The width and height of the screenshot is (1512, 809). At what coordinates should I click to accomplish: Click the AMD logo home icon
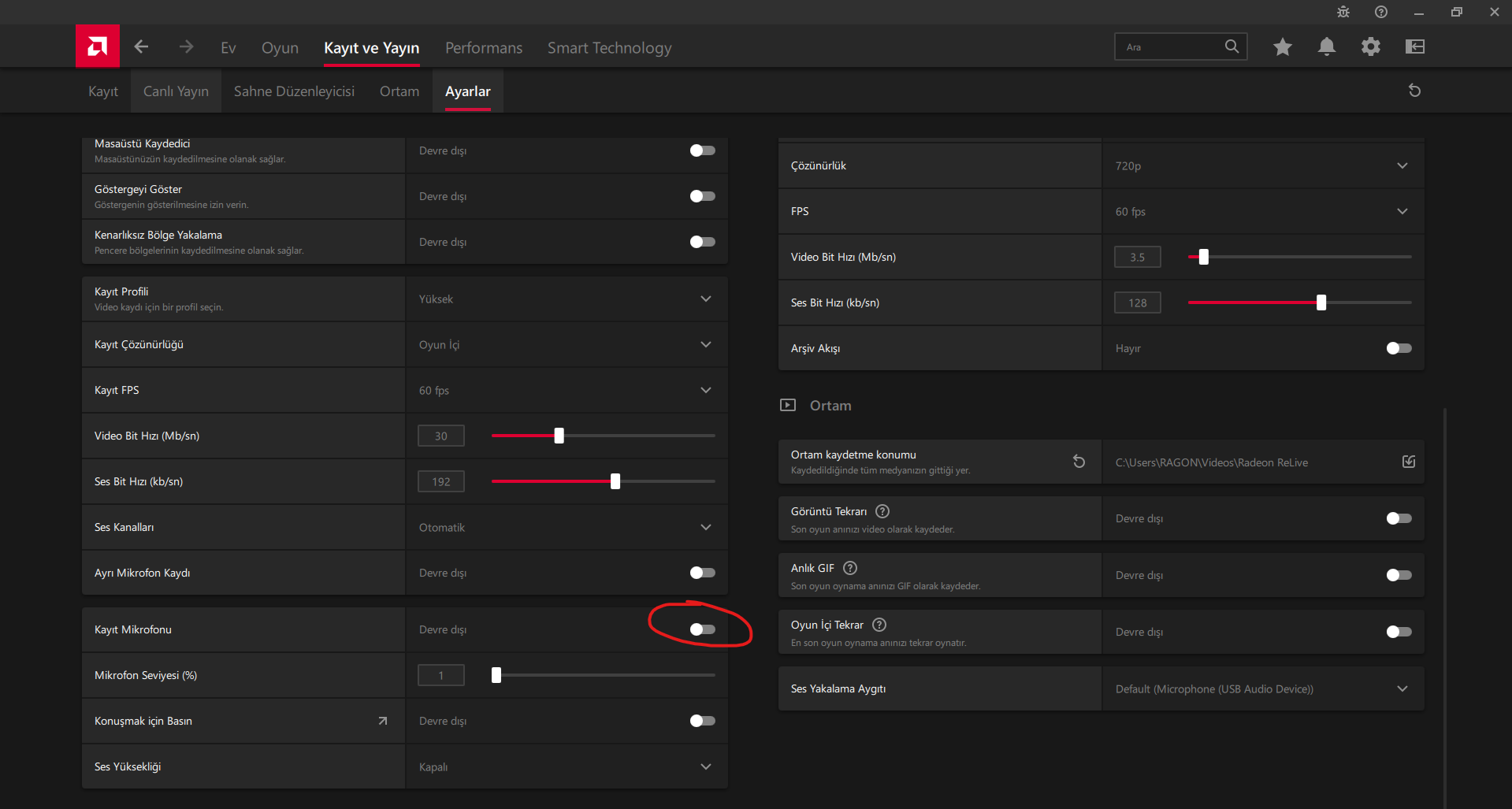(x=98, y=46)
